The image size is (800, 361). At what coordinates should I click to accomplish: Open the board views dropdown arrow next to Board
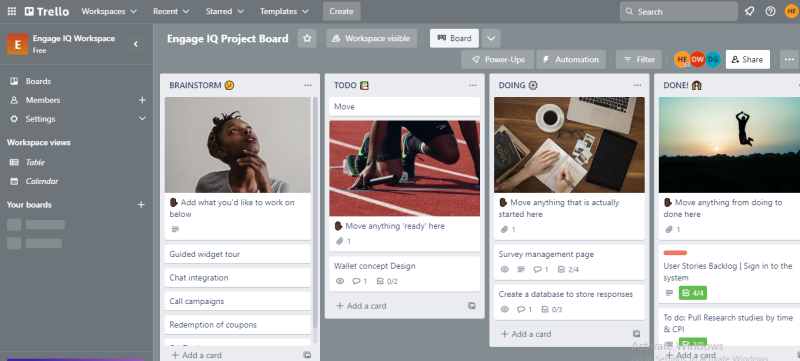[x=490, y=38]
